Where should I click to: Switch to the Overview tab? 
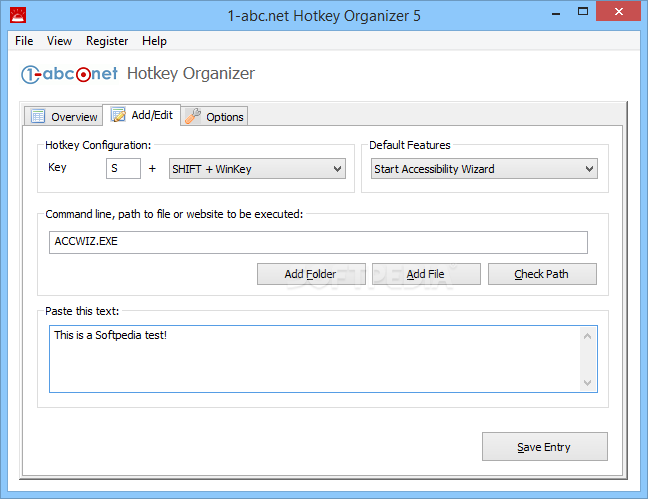63,116
